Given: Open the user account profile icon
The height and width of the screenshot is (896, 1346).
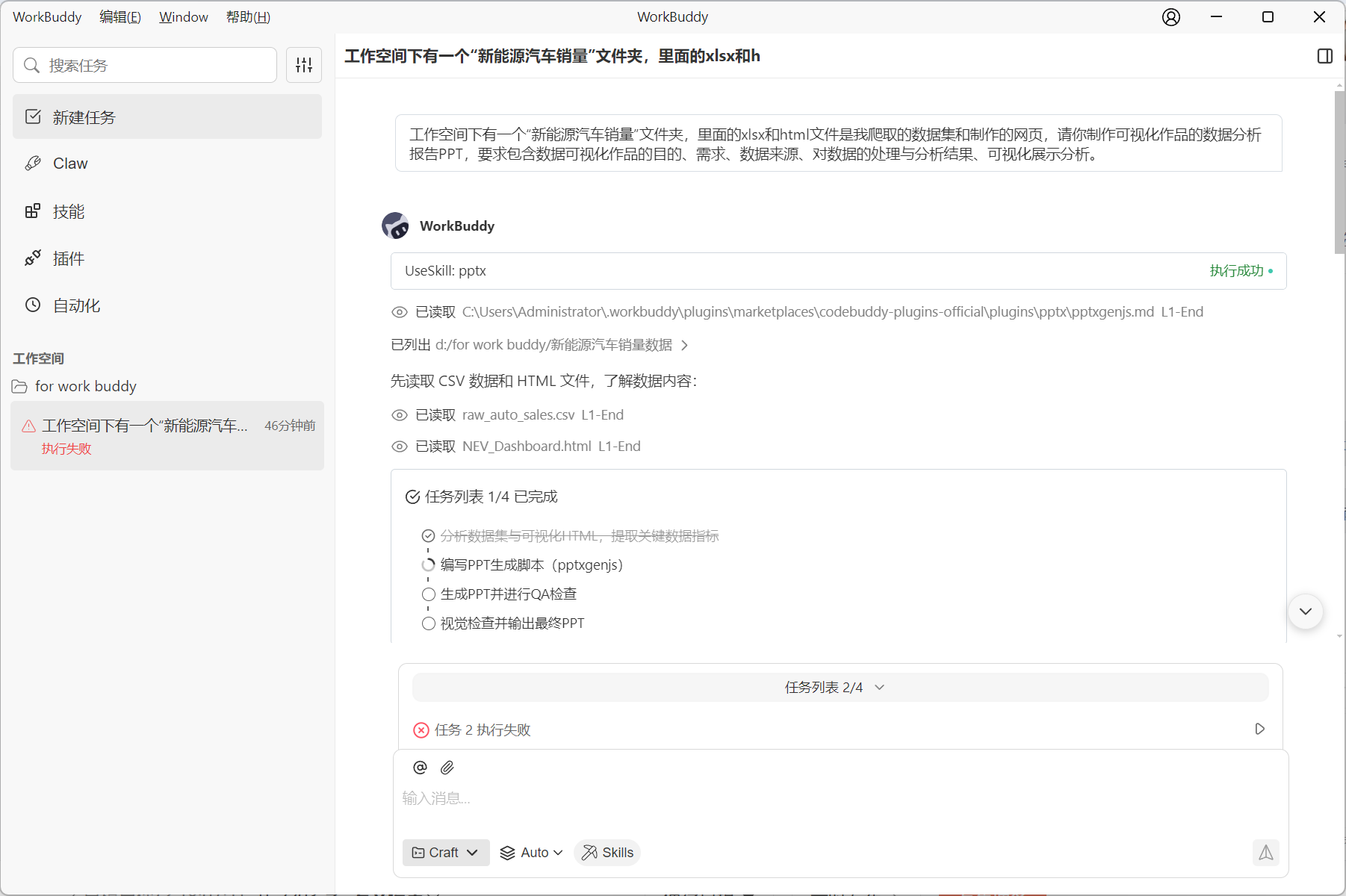Looking at the screenshot, I should click(1170, 17).
